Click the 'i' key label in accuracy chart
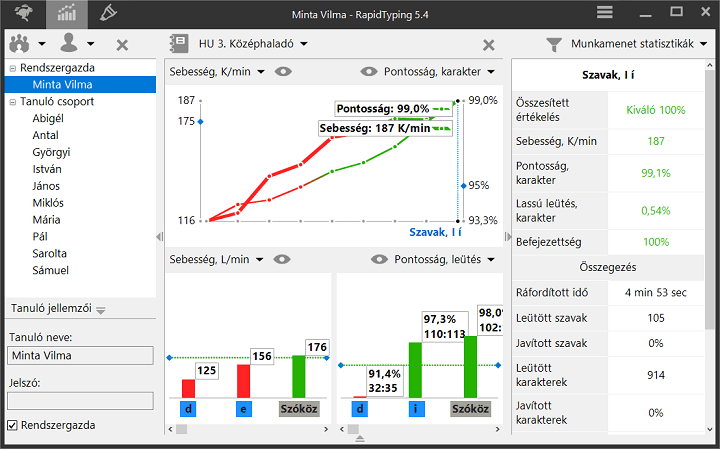Image resolution: width=720 pixels, height=449 pixels. 416,409
